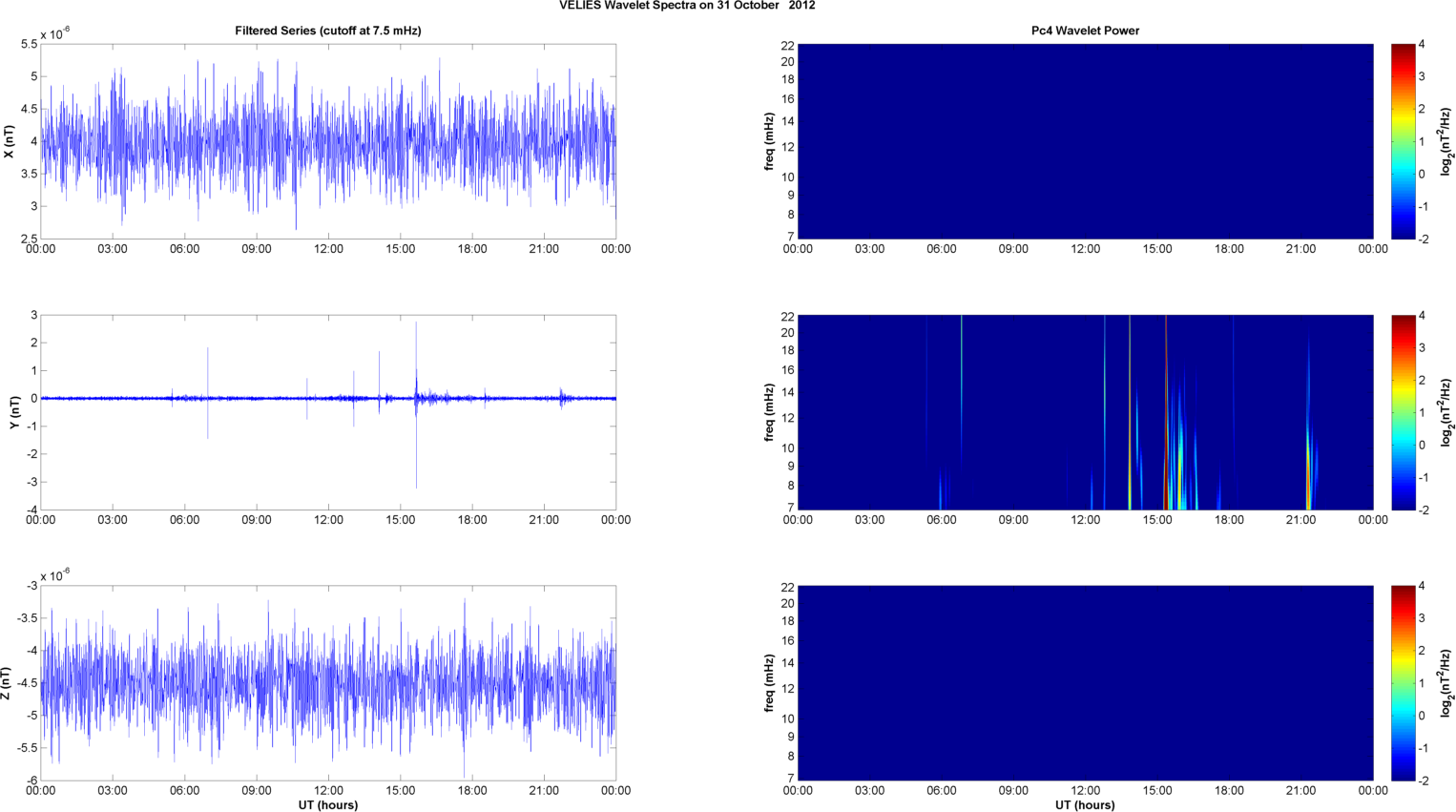Click the colorbar beside the bottom wavelet panel
Image resolution: width=1456 pixels, height=812 pixels.
[x=1403, y=683]
